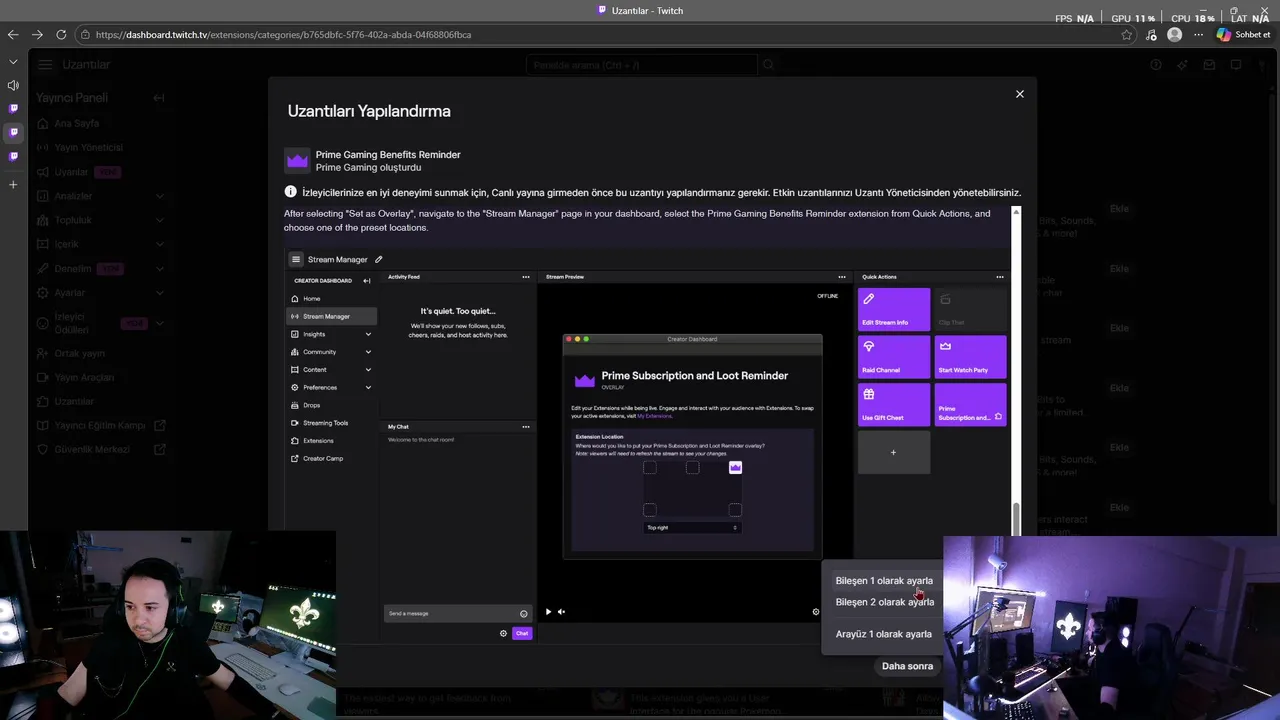This screenshot has width=1280, height=720.
Task: Click the info icon beside the notice
Action: [291, 192]
